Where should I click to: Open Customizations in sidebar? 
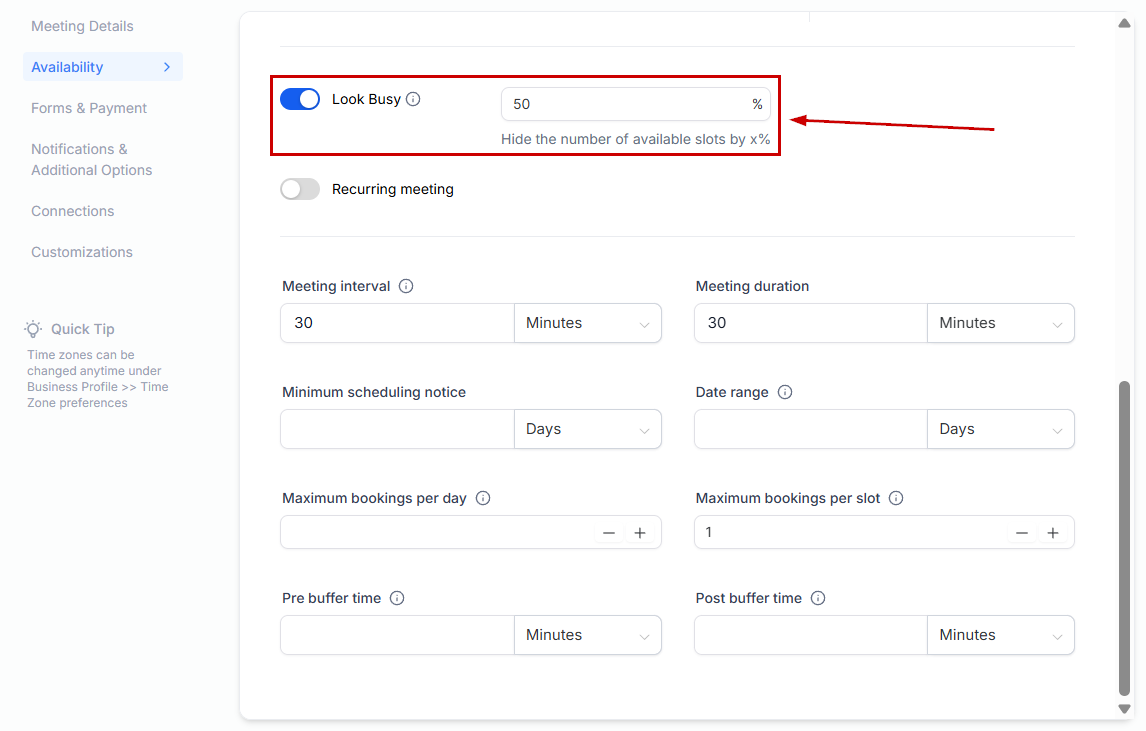coord(82,252)
